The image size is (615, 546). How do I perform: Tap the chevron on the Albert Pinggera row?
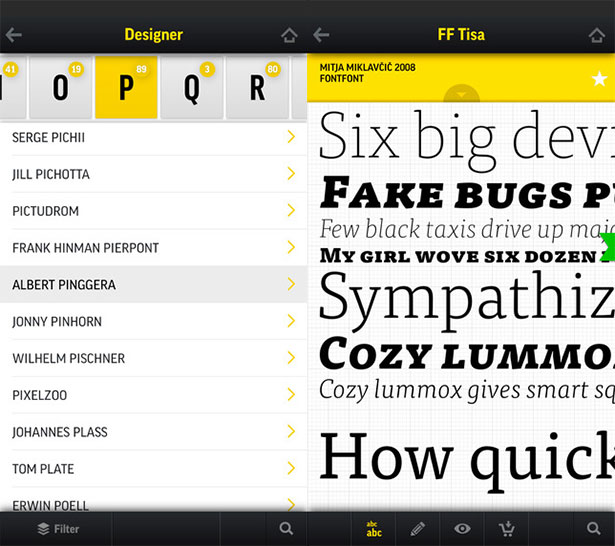coord(291,284)
